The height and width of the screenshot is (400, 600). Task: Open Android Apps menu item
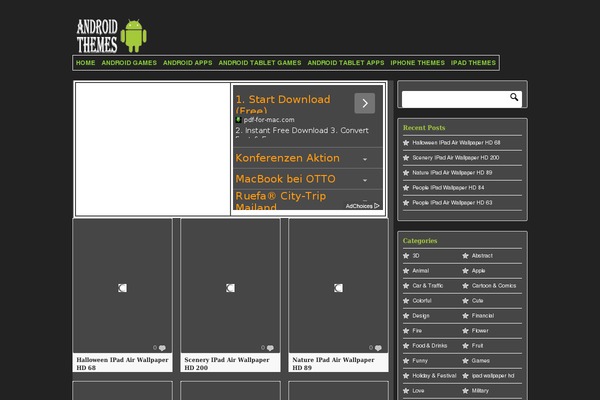pos(188,63)
